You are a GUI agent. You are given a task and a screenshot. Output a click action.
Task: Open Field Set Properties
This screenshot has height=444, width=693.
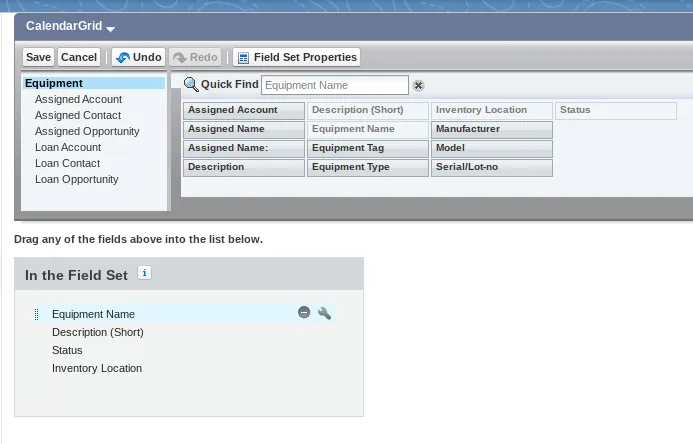click(297, 57)
